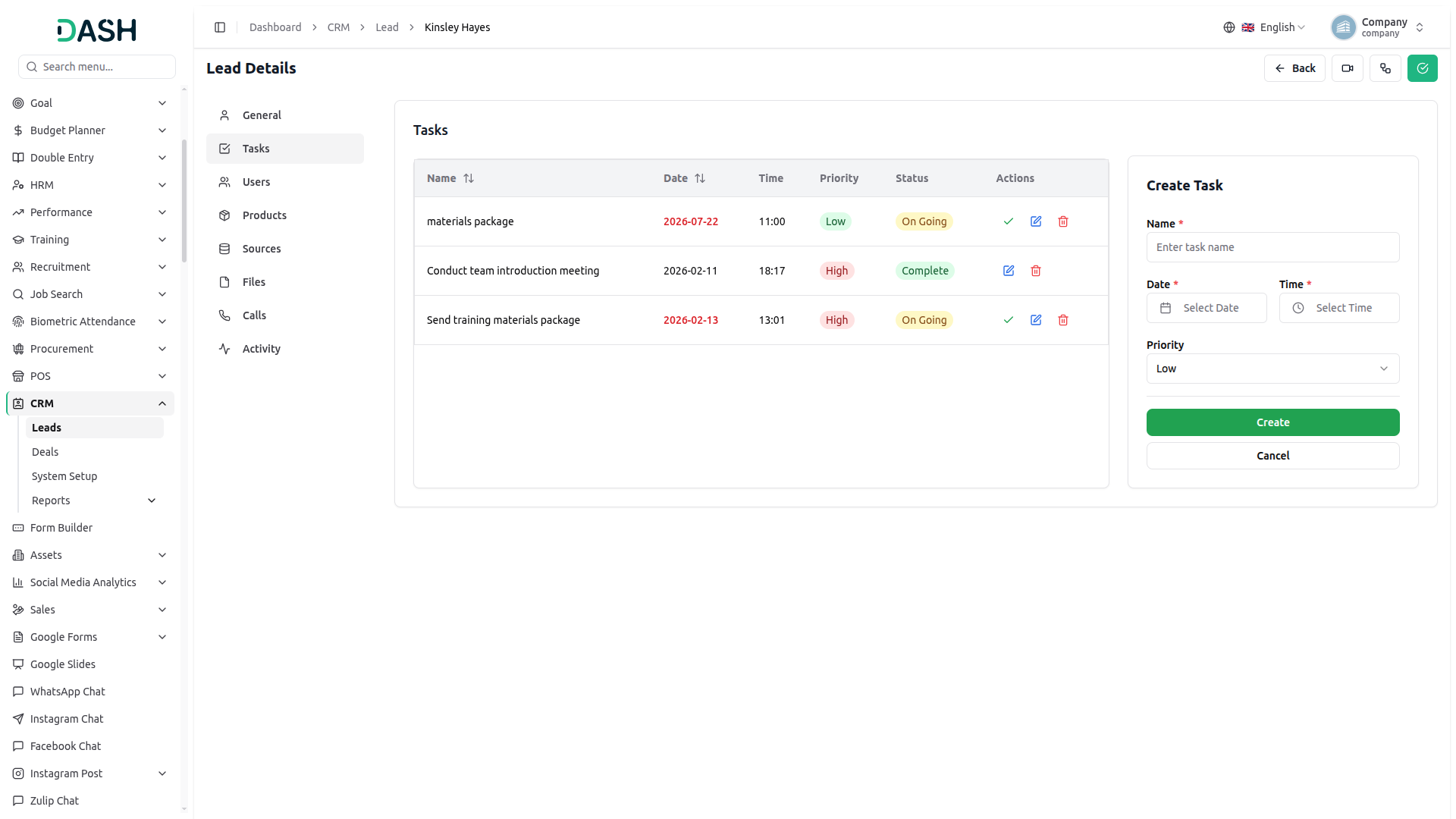Image resolution: width=1456 pixels, height=819 pixels.
Task: Go to CRM breadcrumb link
Action: (x=338, y=27)
